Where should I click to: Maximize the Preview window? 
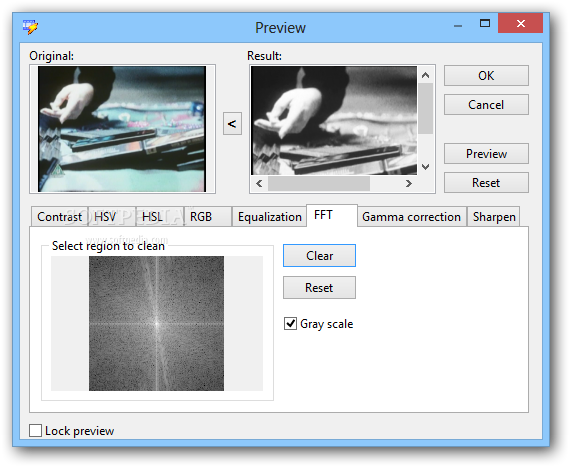[x=485, y=24]
